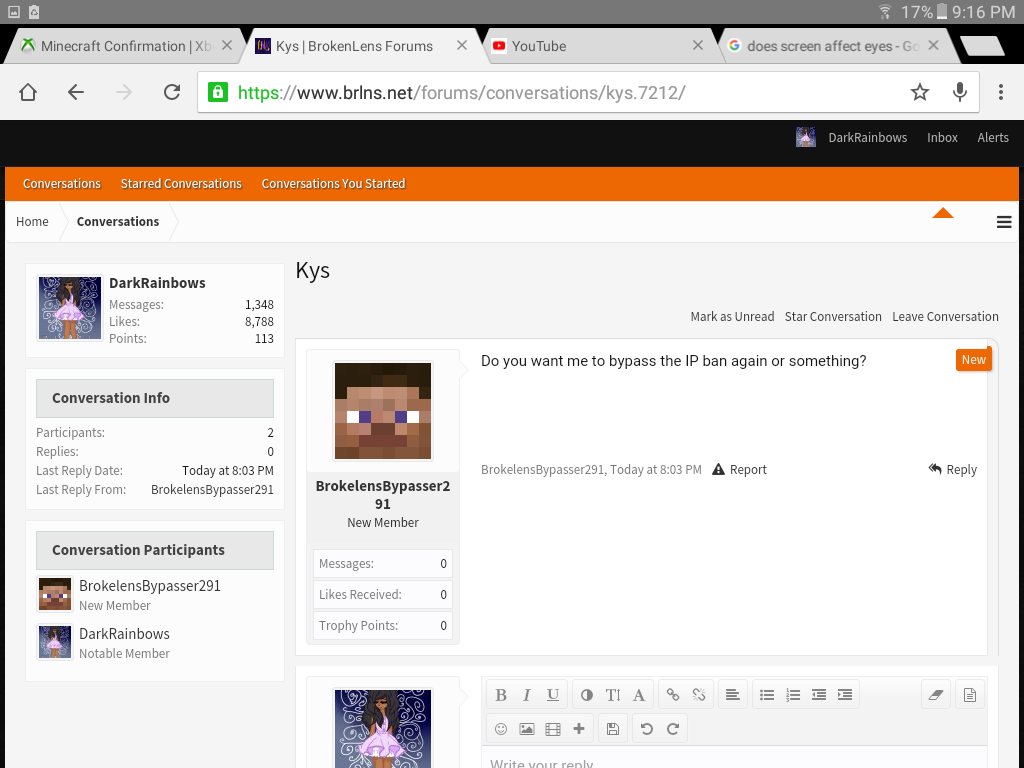
Task: Go to the browser home page
Action: (28, 92)
